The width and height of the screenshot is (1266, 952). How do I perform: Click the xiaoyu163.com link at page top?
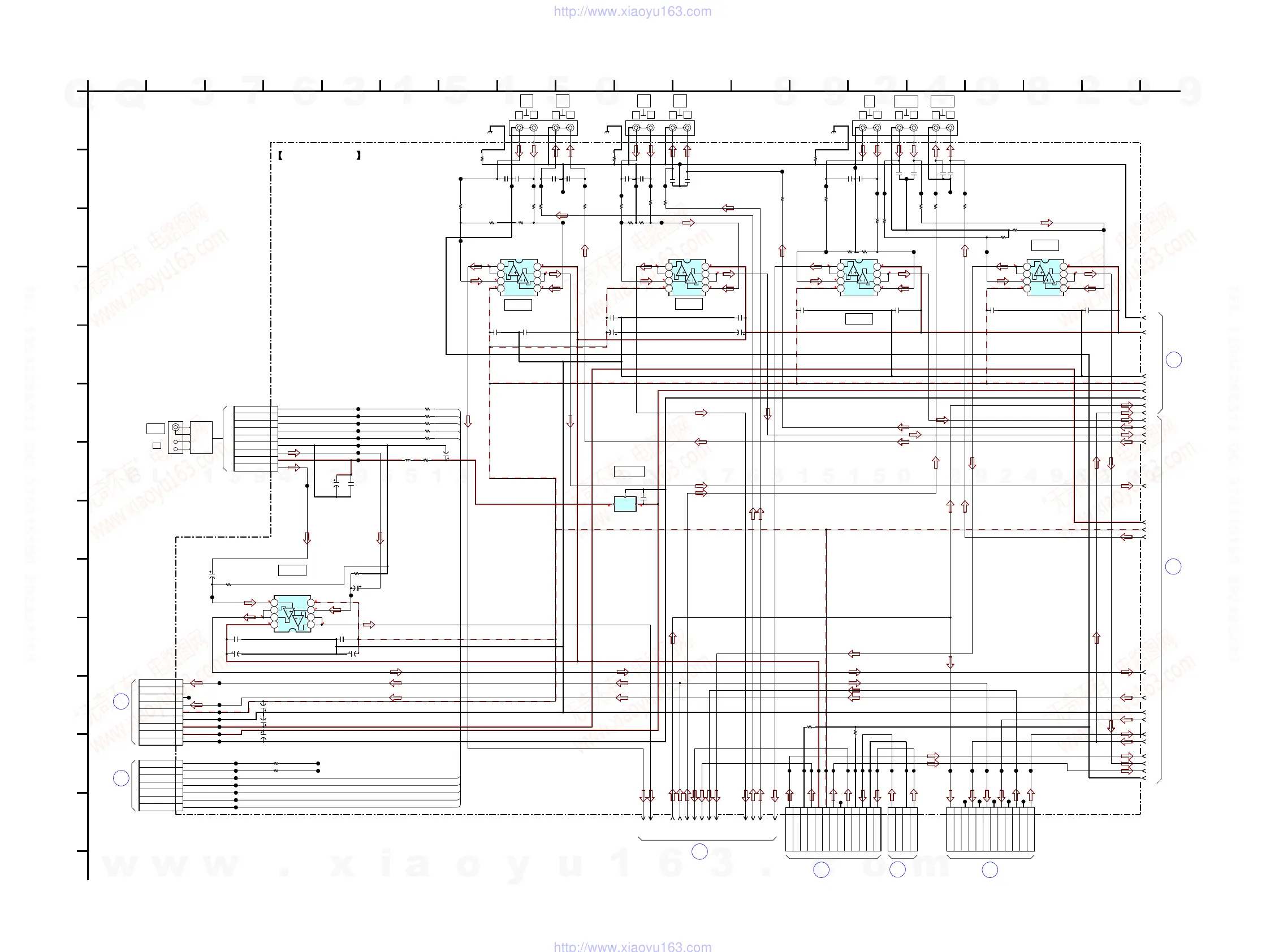pos(632,11)
